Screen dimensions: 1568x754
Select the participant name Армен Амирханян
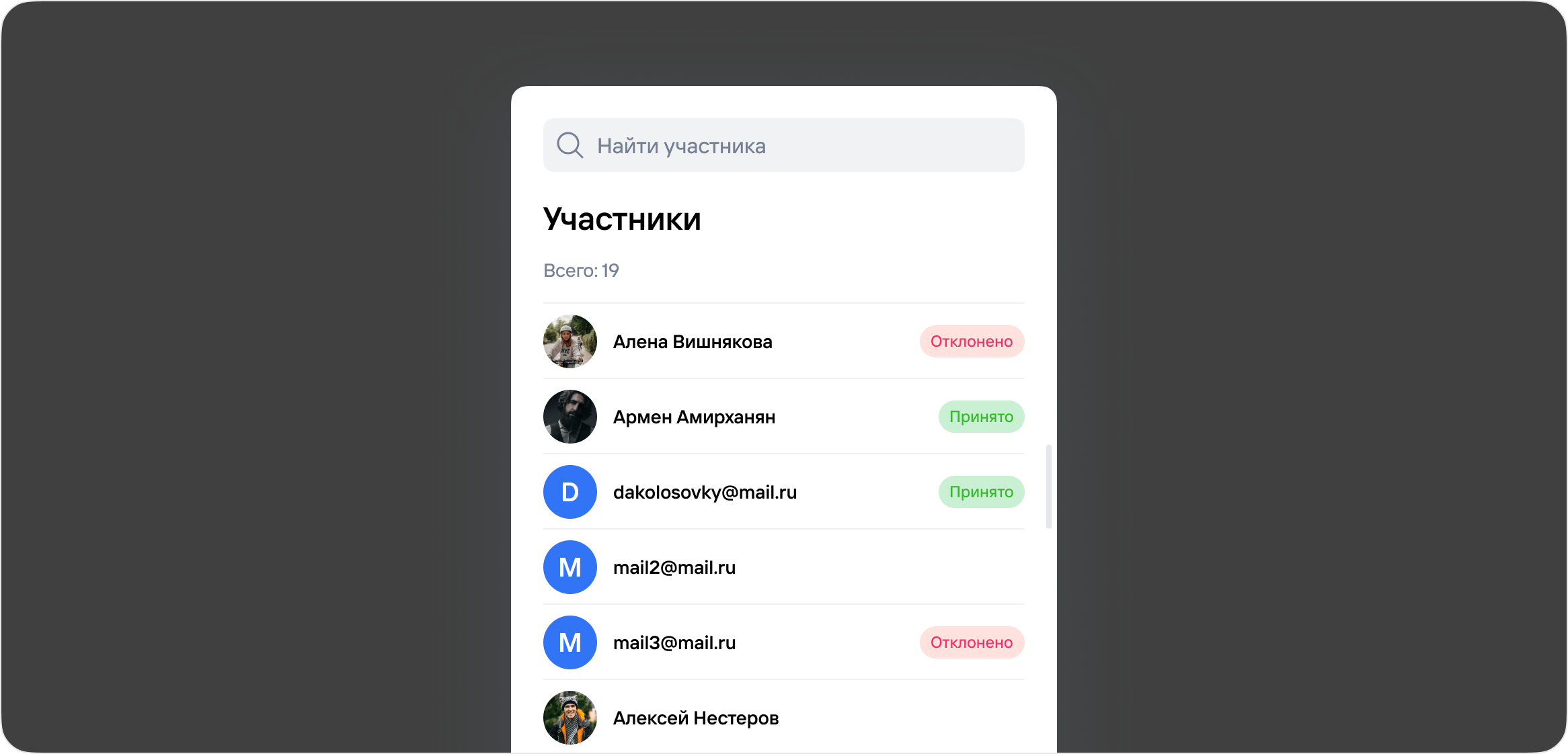[694, 417]
